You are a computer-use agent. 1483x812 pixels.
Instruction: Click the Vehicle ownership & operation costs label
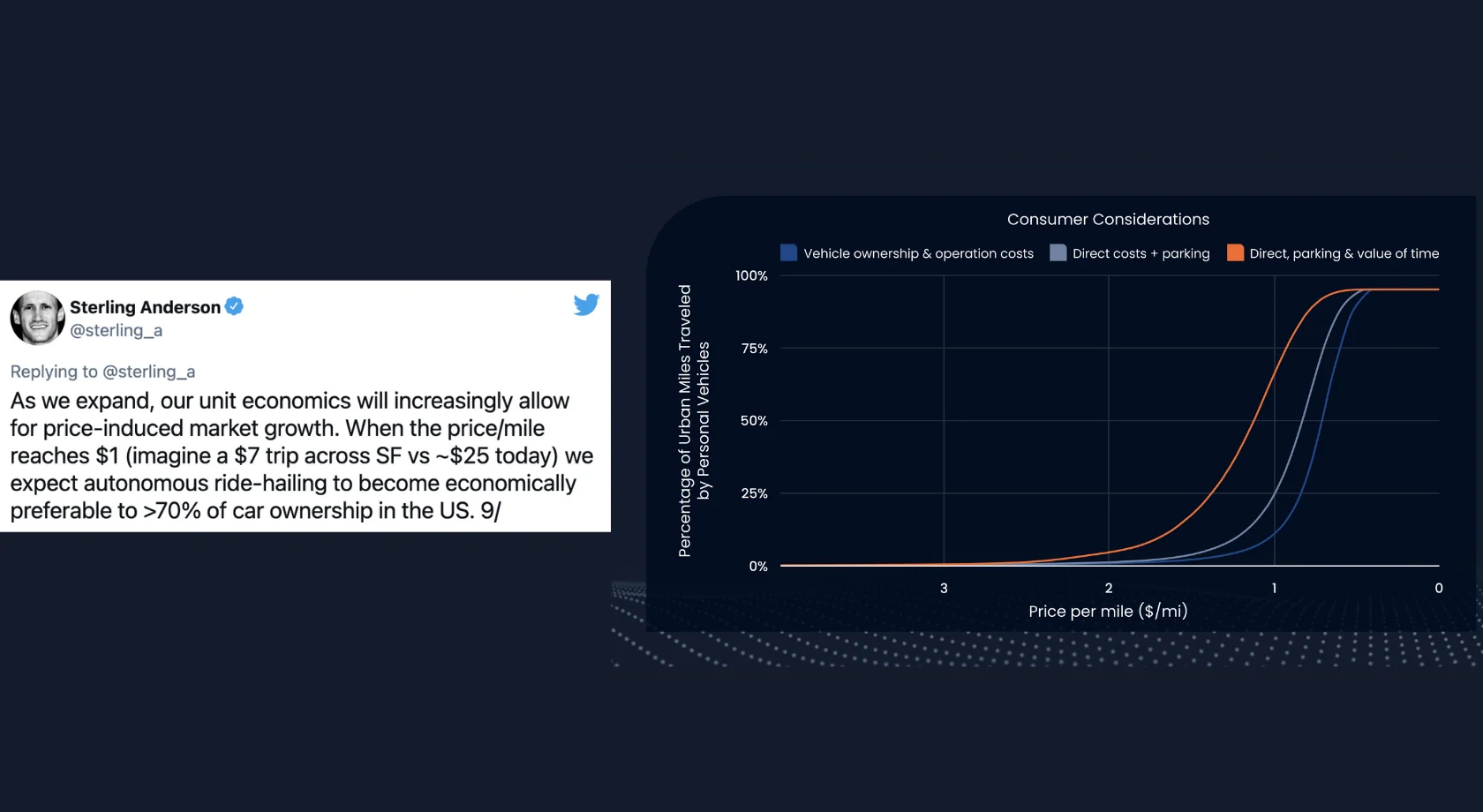click(918, 253)
